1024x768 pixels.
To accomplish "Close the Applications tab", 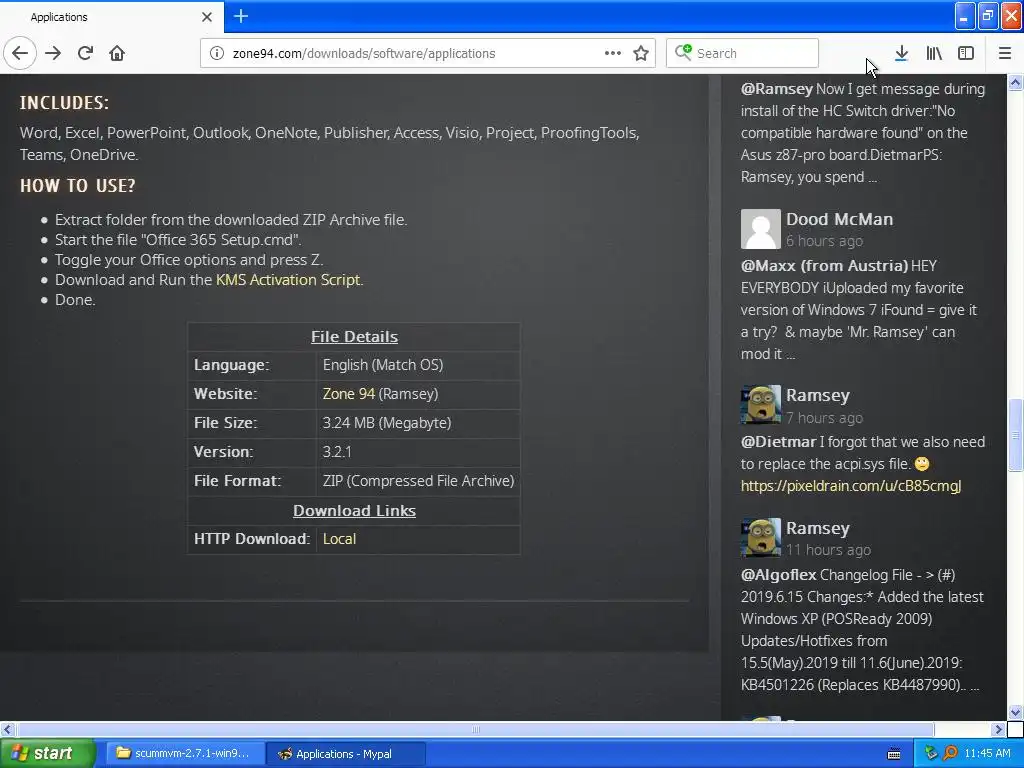I will 207,17.
